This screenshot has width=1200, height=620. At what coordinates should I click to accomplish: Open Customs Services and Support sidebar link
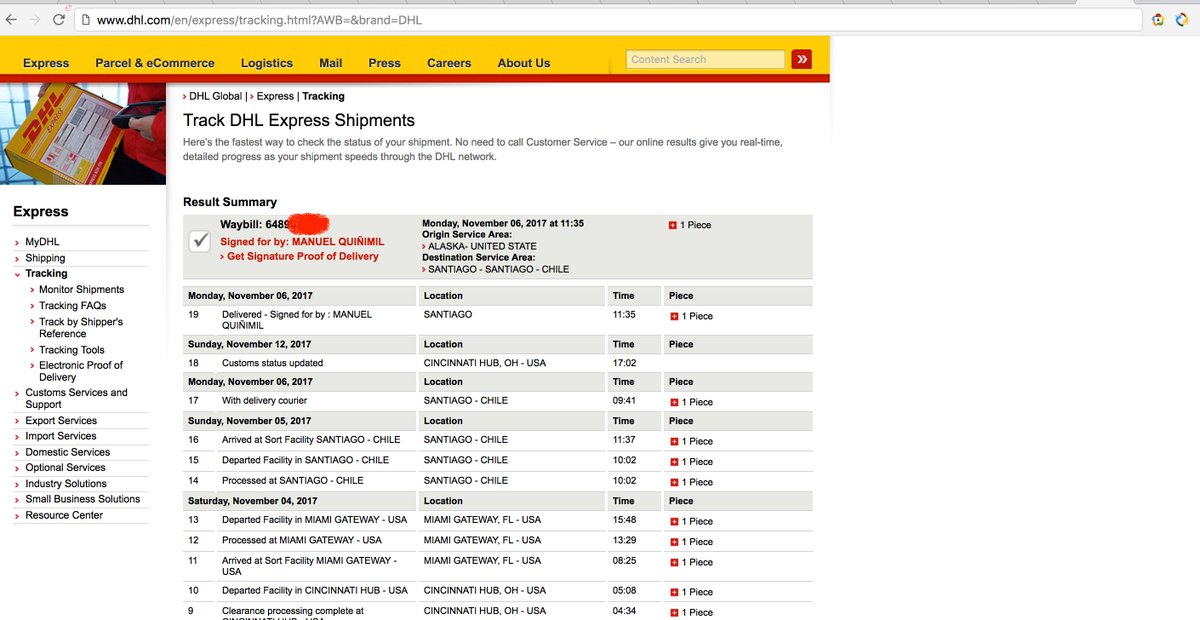coord(77,399)
